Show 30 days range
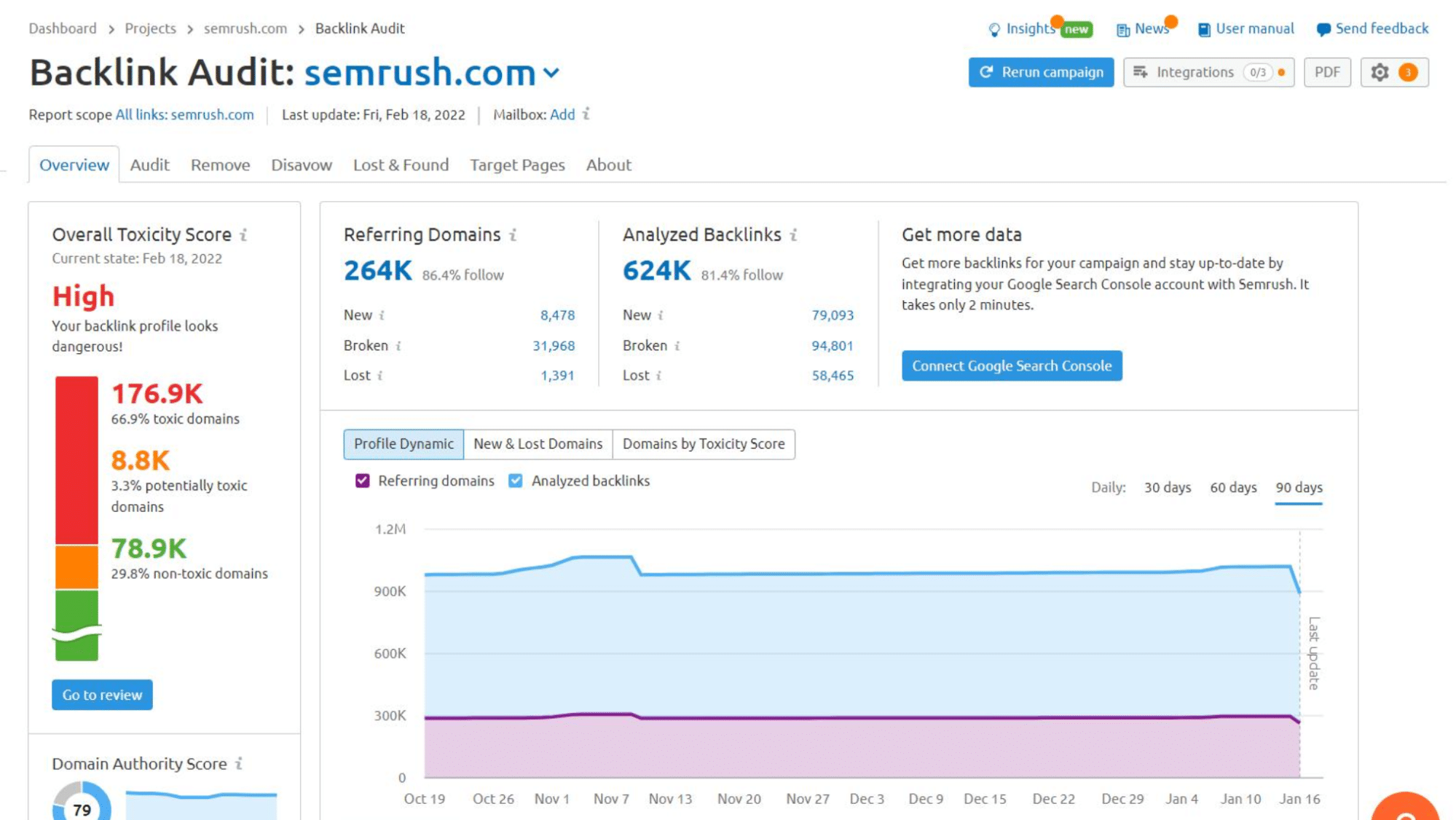The width and height of the screenshot is (1456, 820). click(1168, 487)
